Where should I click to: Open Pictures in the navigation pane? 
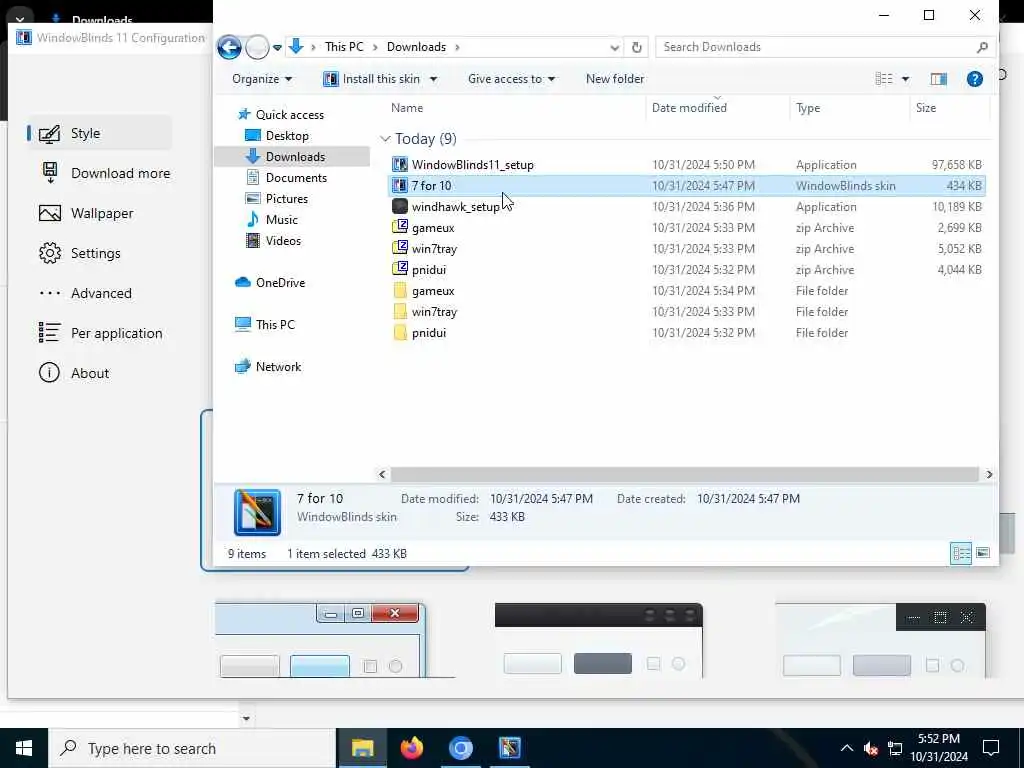click(286, 199)
